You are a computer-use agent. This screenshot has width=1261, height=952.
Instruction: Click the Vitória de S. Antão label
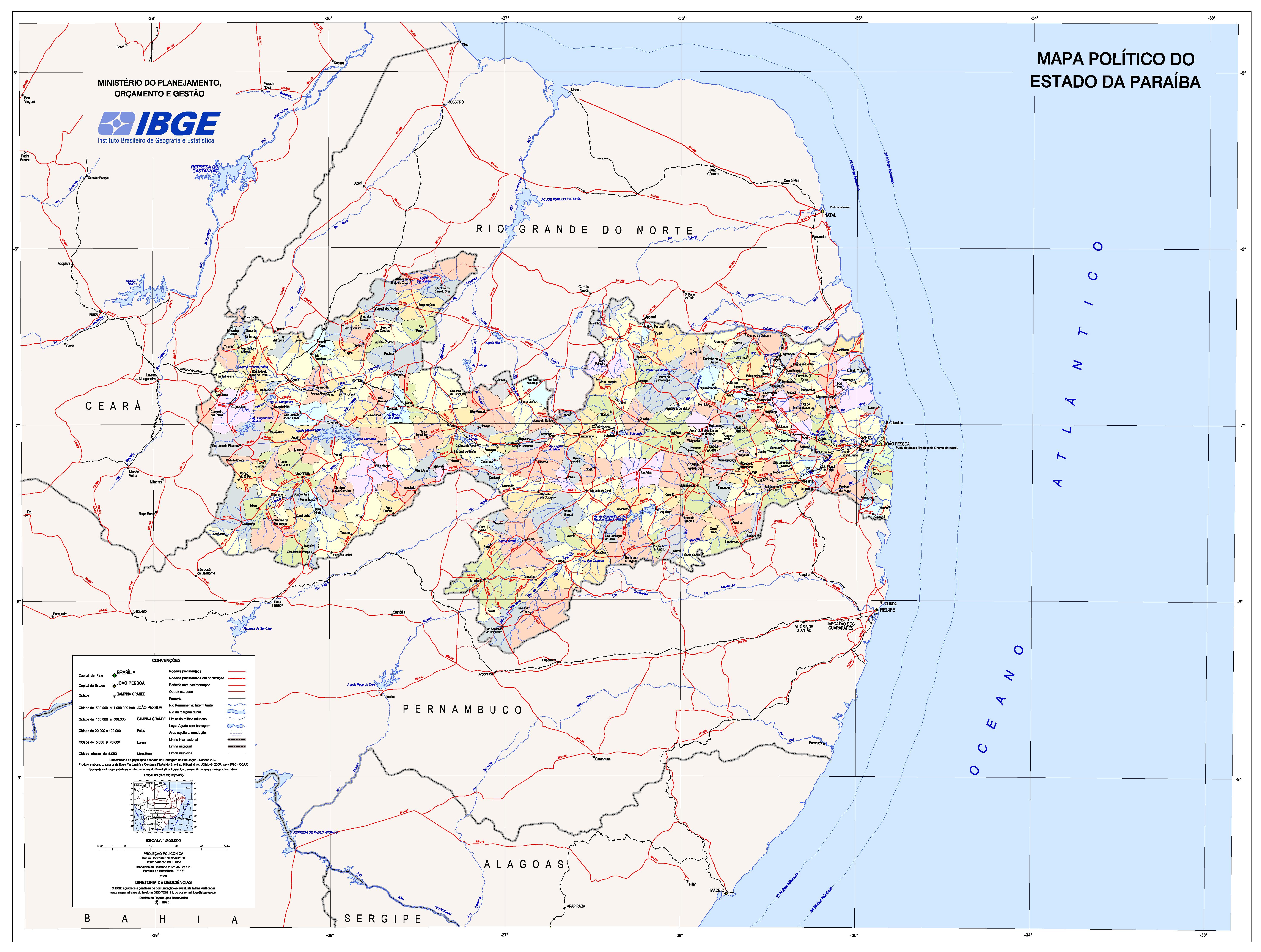(x=804, y=628)
